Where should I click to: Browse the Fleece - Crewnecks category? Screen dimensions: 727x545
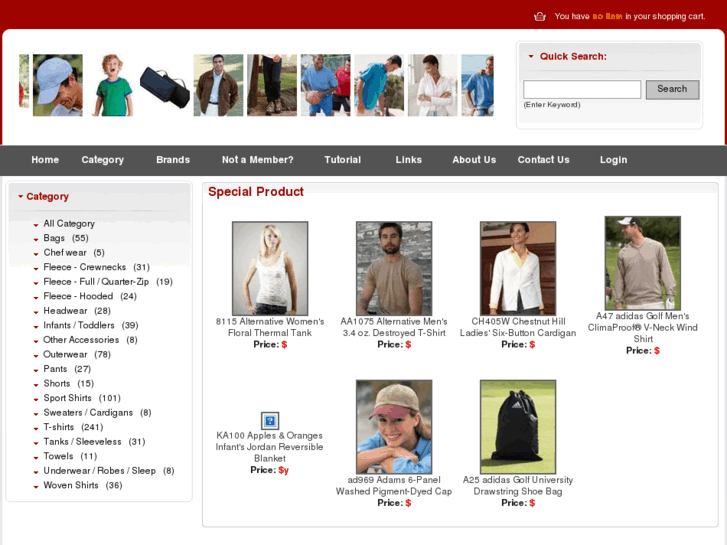pyautogui.click(x=96, y=267)
